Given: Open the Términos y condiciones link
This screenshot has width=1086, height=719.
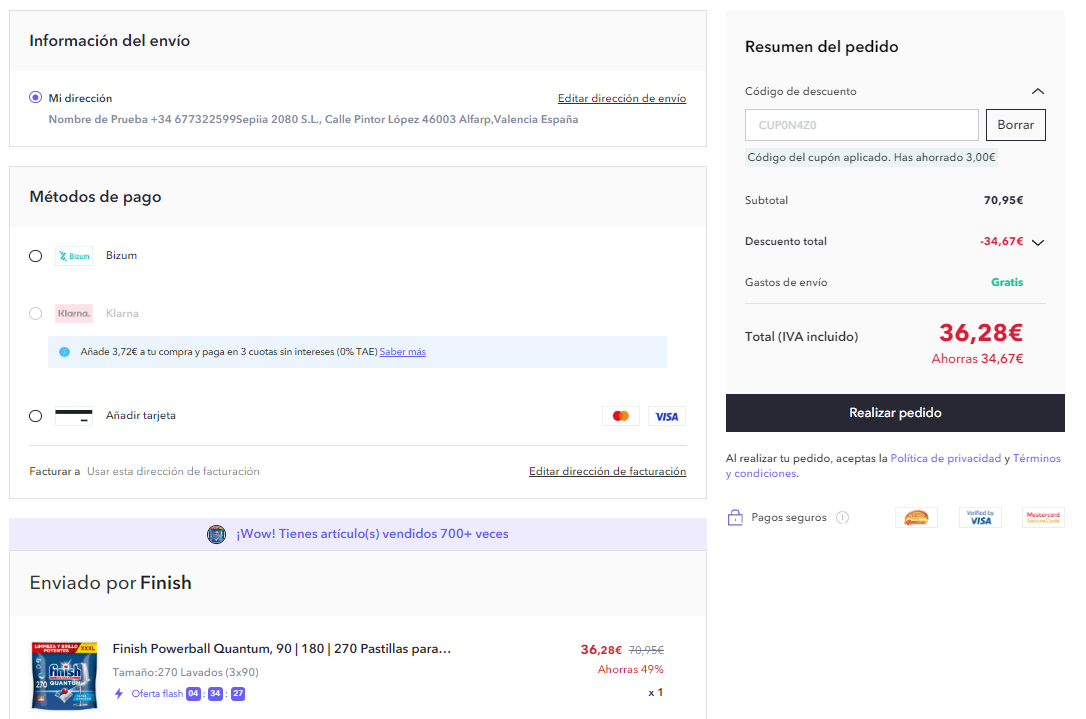Looking at the screenshot, I should (1036, 459).
